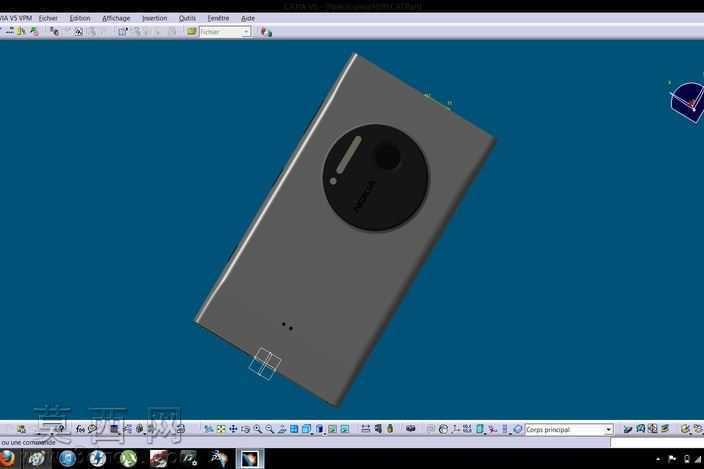
Task: Click the Zoom Out magnifier icon
Action: click(x=269, y=430)
